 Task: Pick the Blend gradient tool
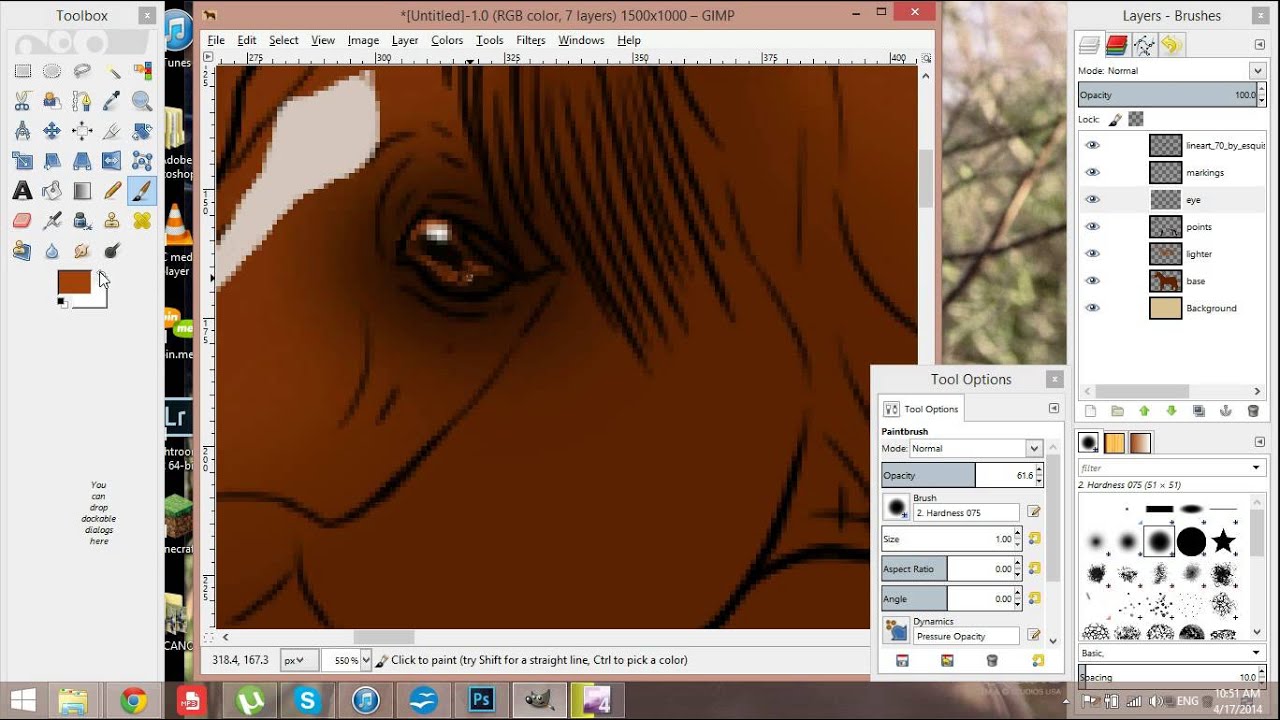point(82,191)
